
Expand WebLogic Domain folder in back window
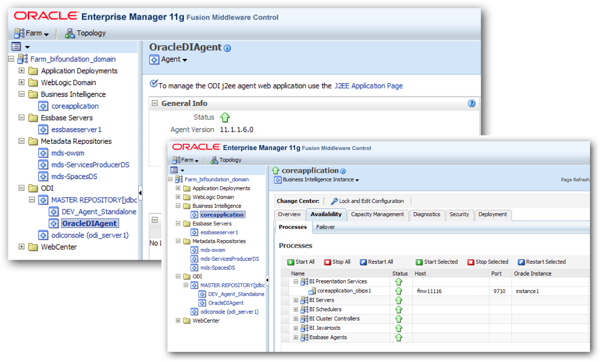pyautogui.click(x=21, y=82)
